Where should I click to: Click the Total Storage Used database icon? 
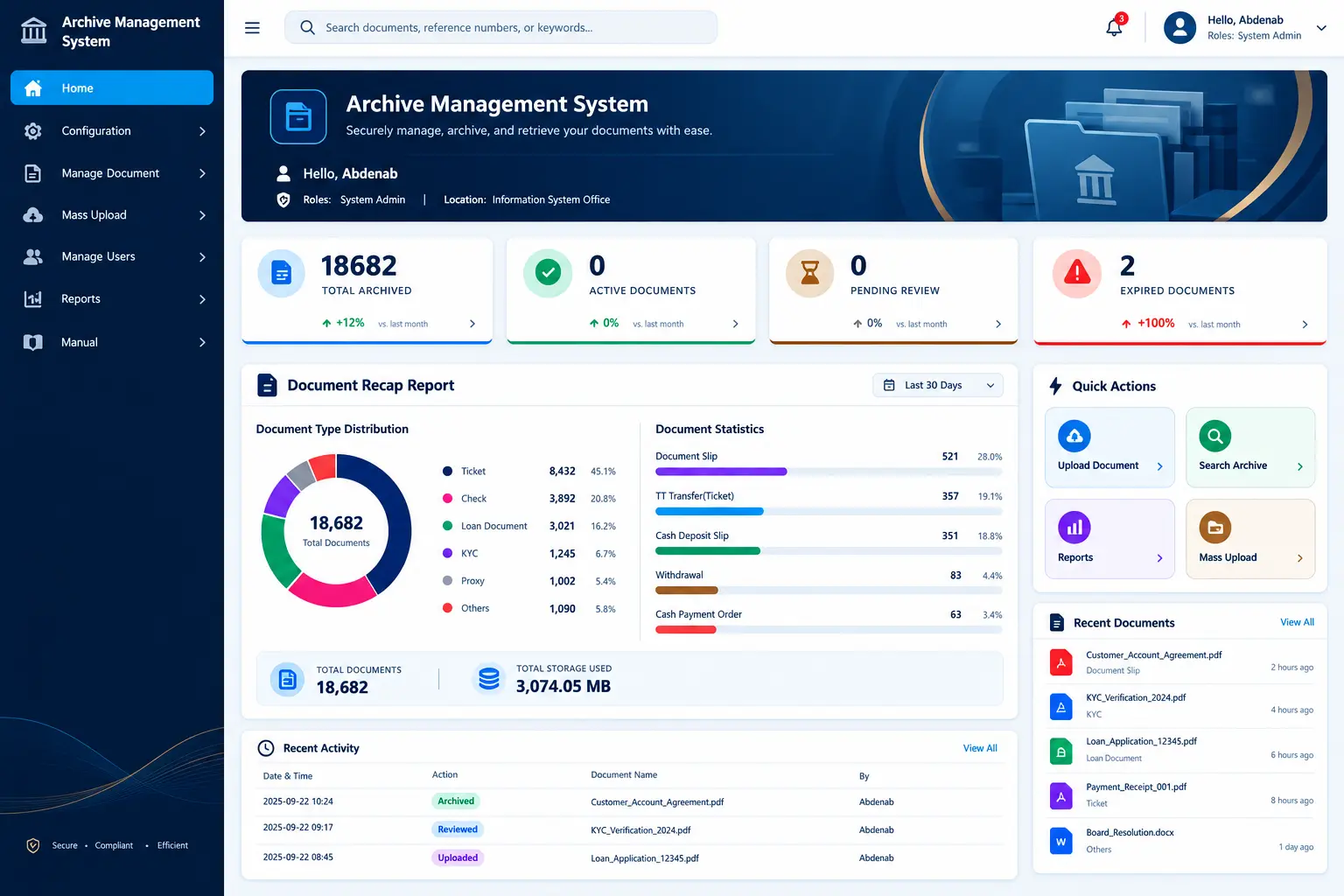click(x=489, y=678)
